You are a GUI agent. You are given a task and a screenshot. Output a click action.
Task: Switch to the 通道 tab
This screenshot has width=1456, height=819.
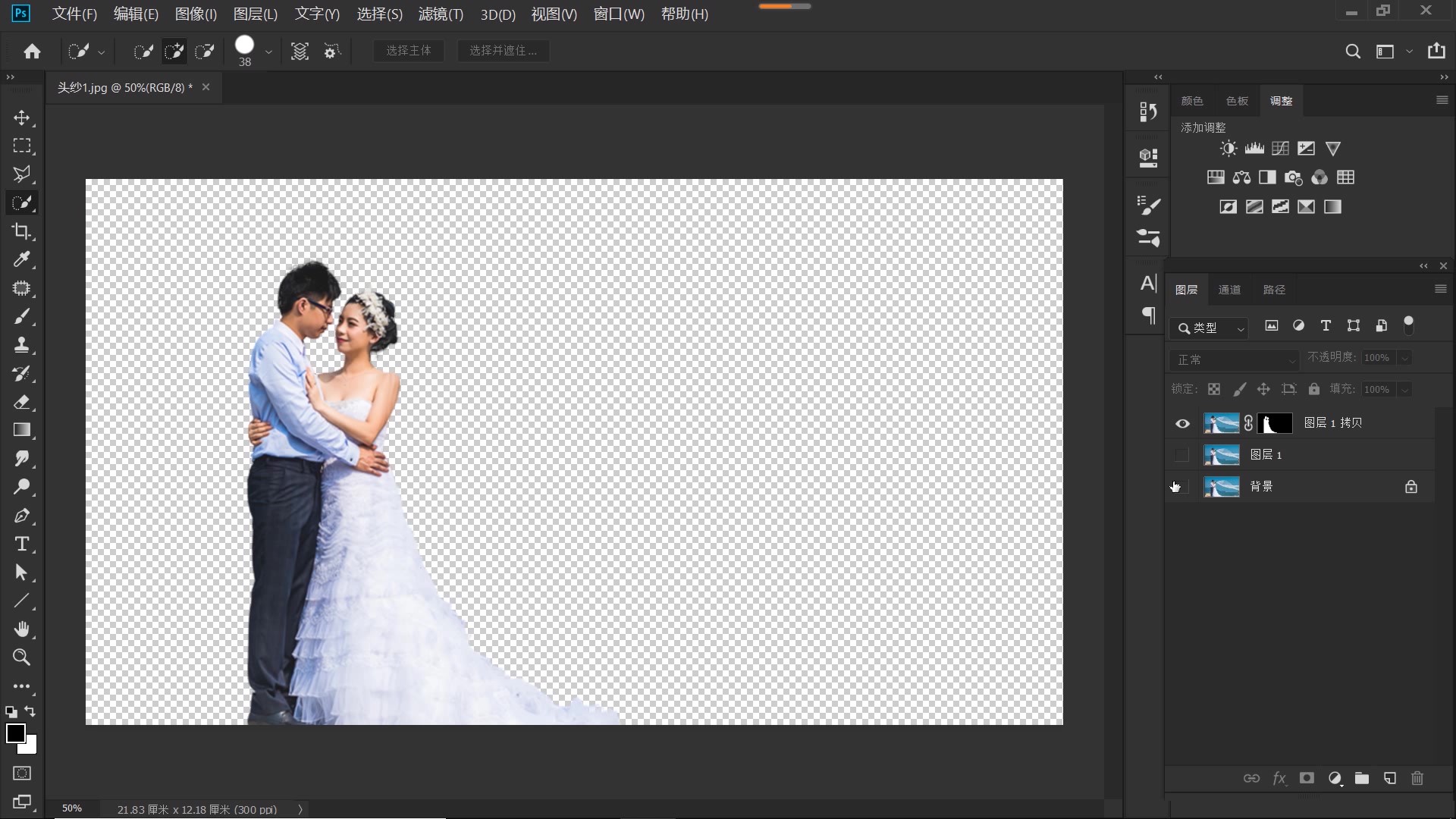1229,290
